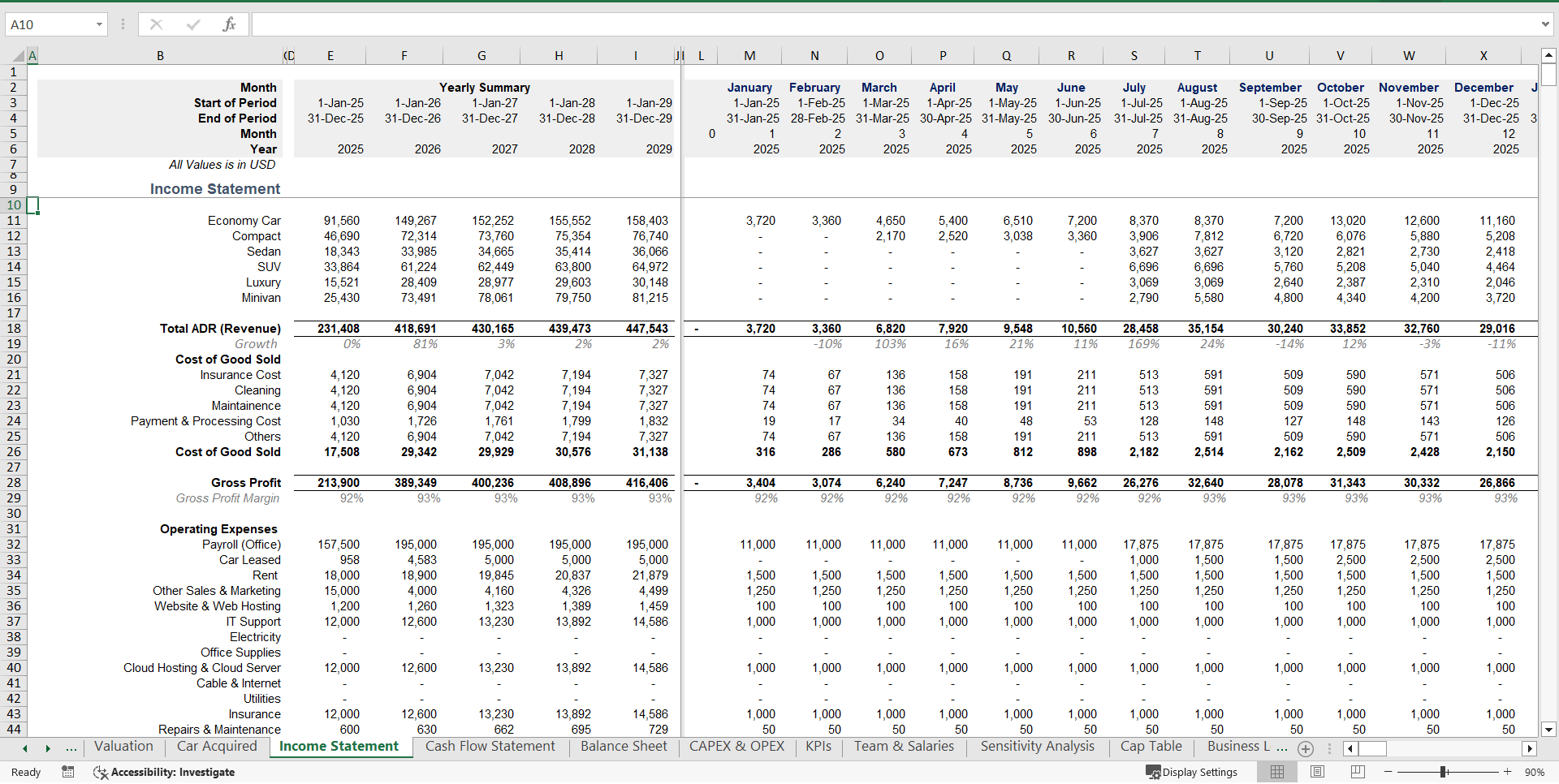The width and height of the screenshot is (1559, 784).
Task: Click the 90% zoom level
Action: pos(1534,773)
